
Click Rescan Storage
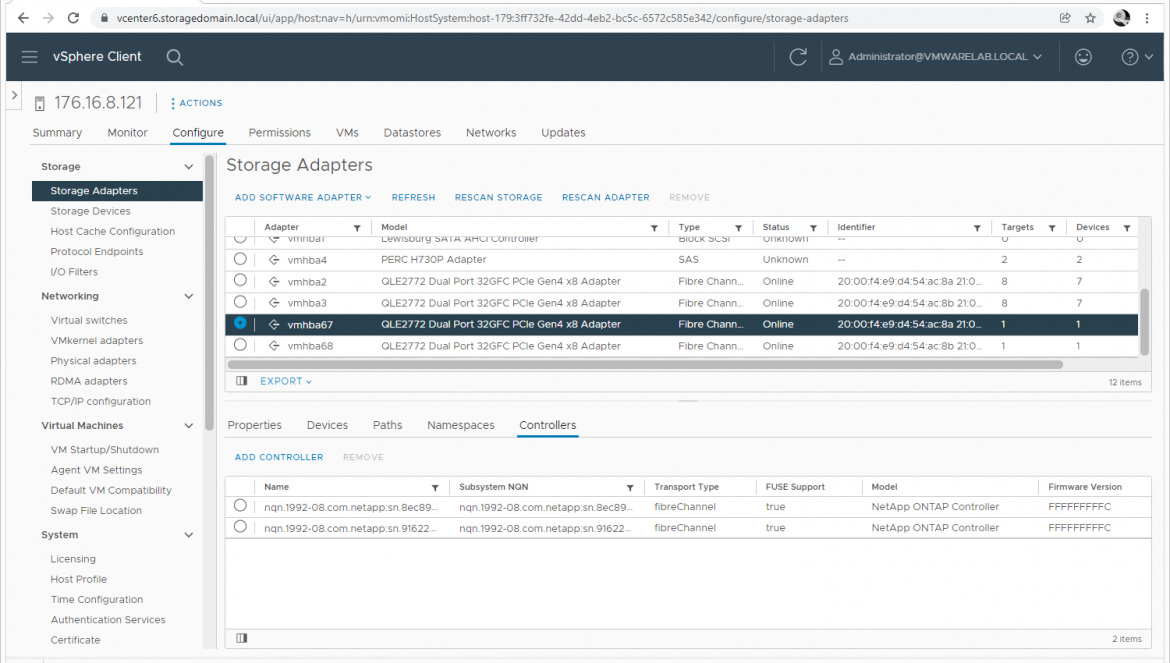(x=498, y=198)
